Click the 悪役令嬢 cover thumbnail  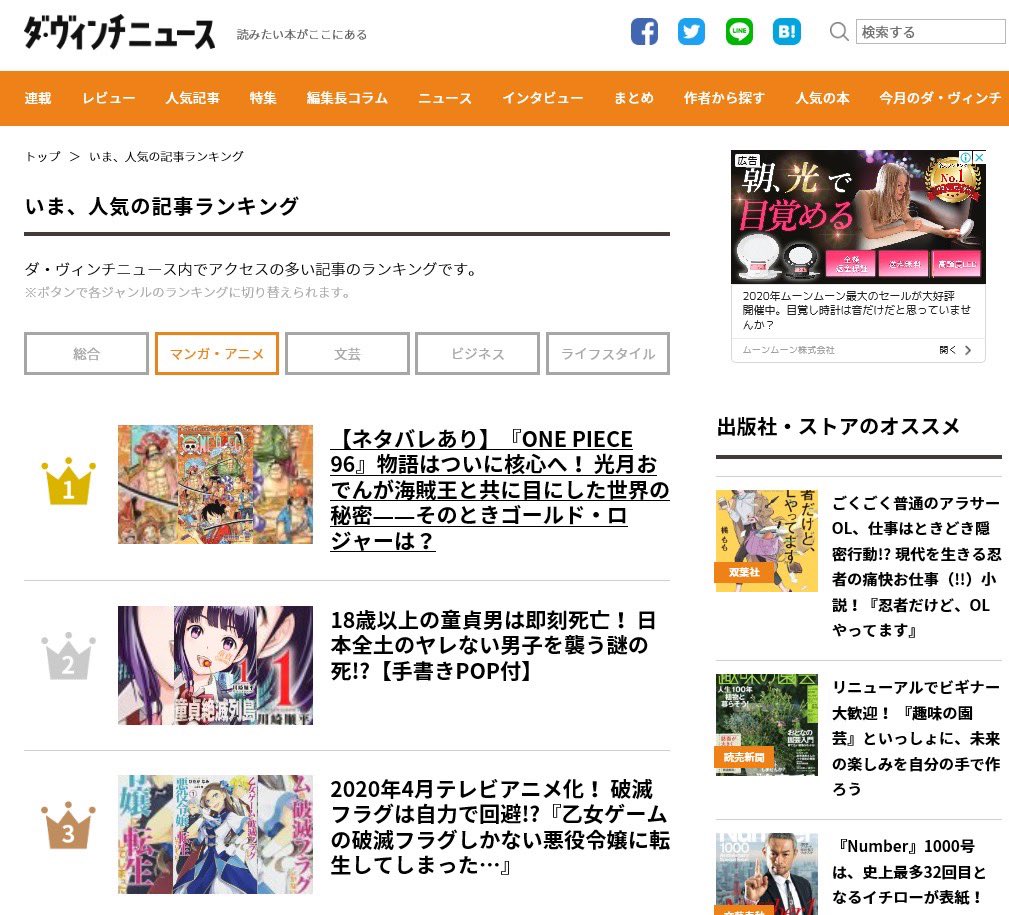click(x=216, y=835)
